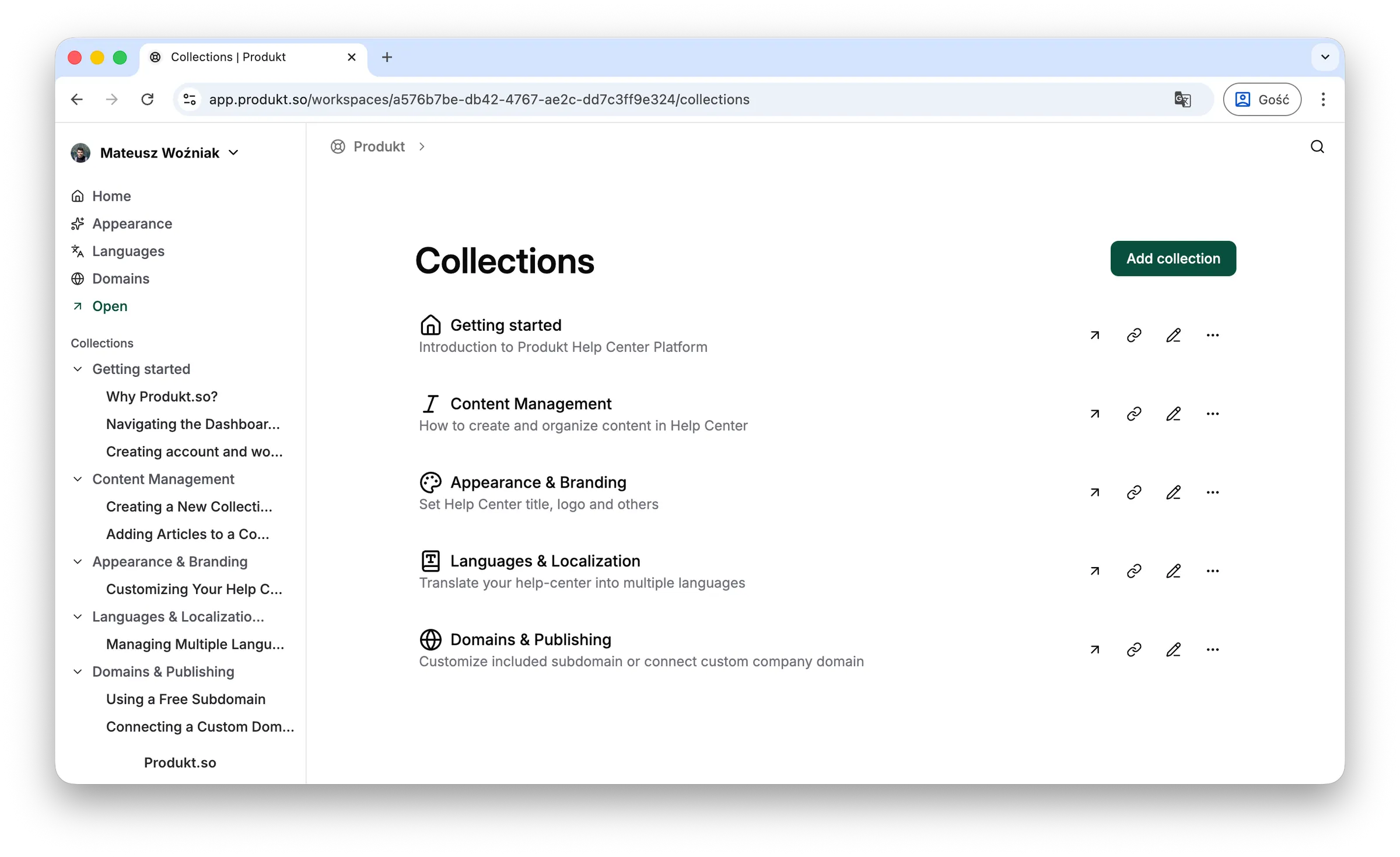Open the more options menu for Domains & Publishing
1400x857 pixels.
pos(1213,649)
